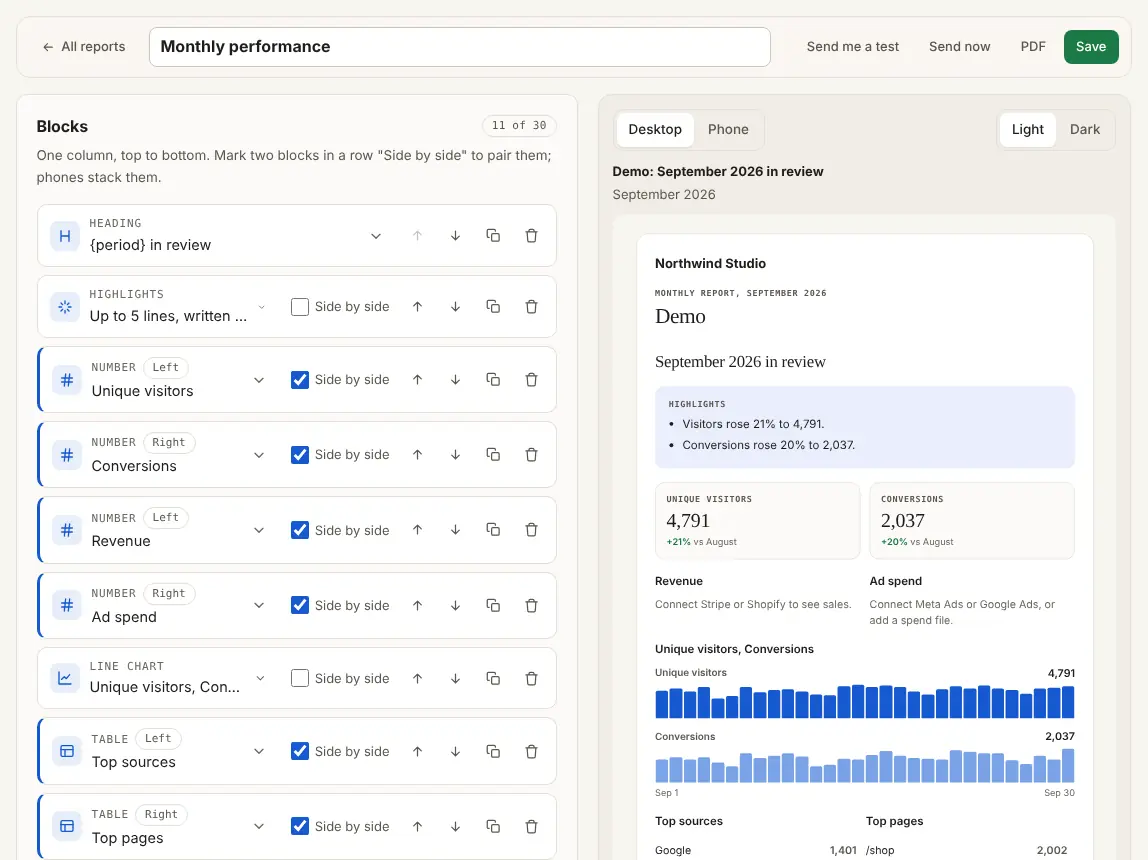Expand the Conversions block chevron

[258, 455]
